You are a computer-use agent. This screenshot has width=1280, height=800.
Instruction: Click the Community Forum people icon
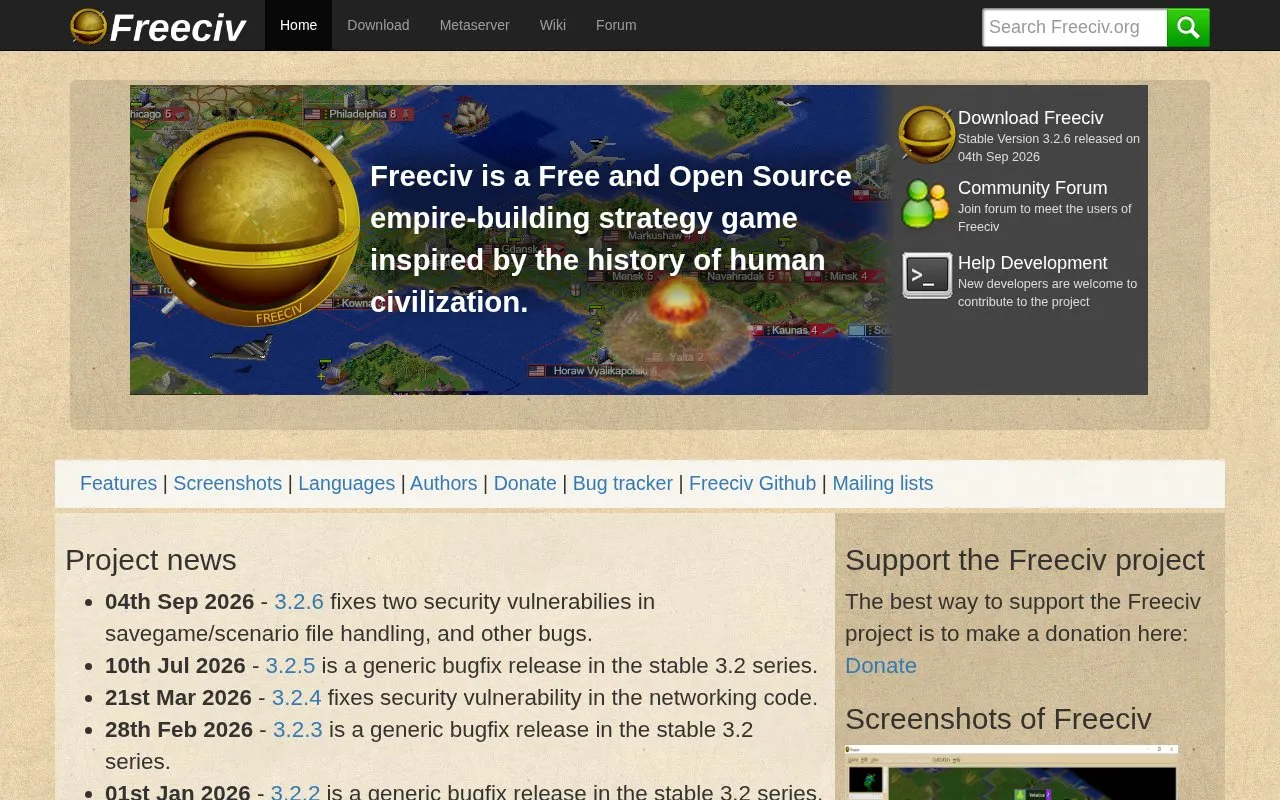926,204
